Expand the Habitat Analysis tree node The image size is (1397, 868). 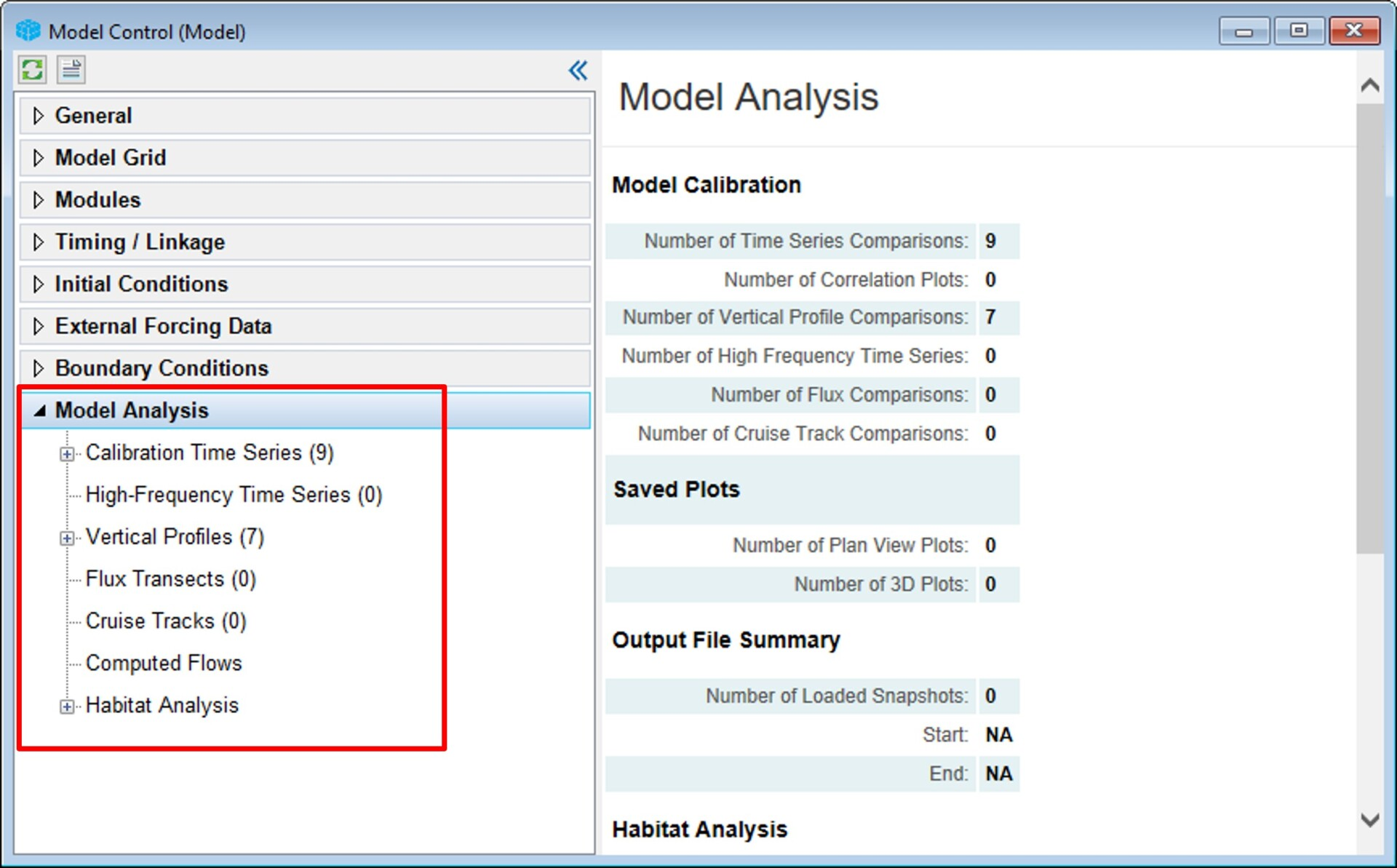(66, 705)
